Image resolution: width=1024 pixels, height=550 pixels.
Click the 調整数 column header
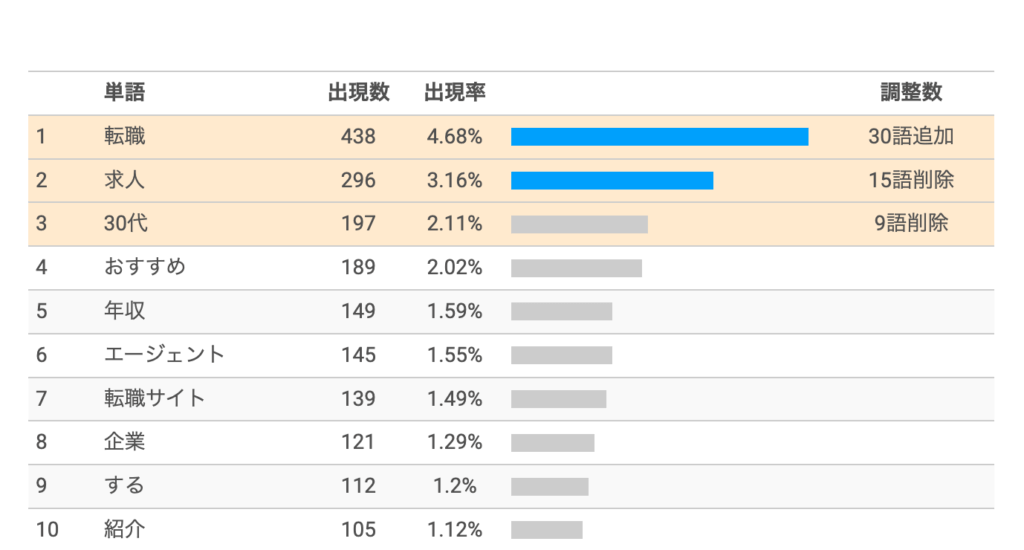(x=911, y=93)
